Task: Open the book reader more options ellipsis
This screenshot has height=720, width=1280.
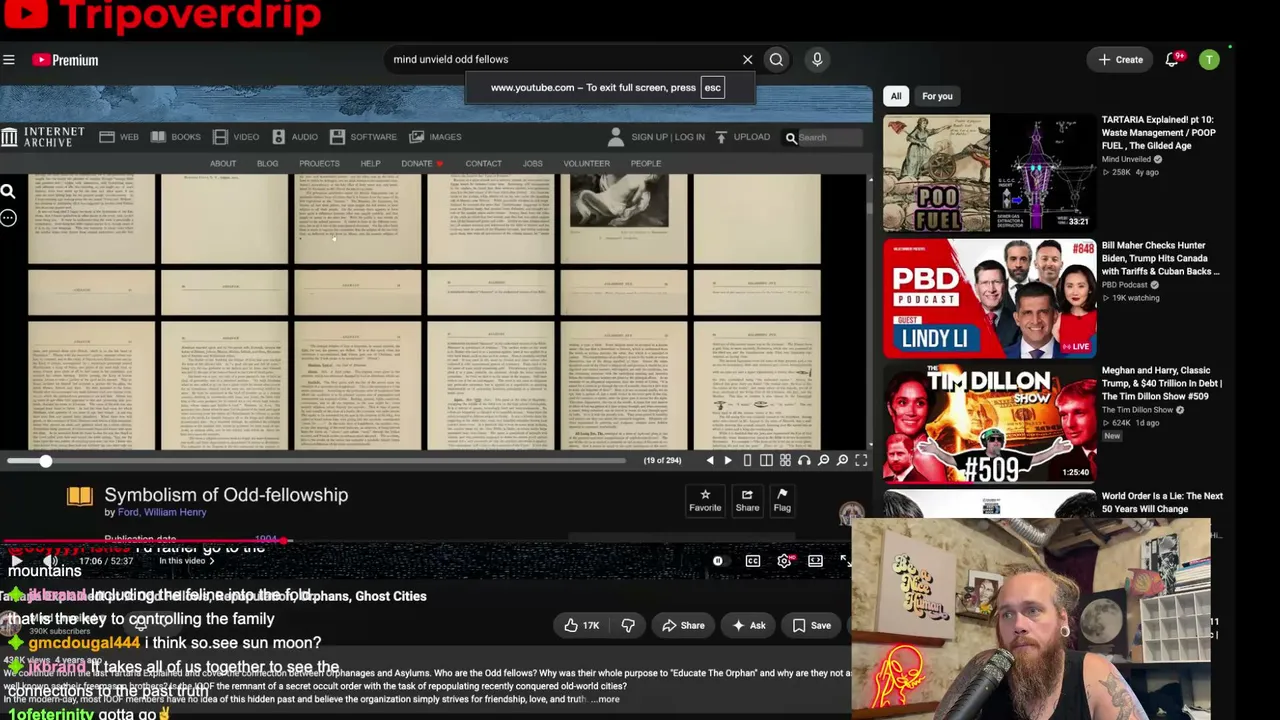Action: pos(8,217)
